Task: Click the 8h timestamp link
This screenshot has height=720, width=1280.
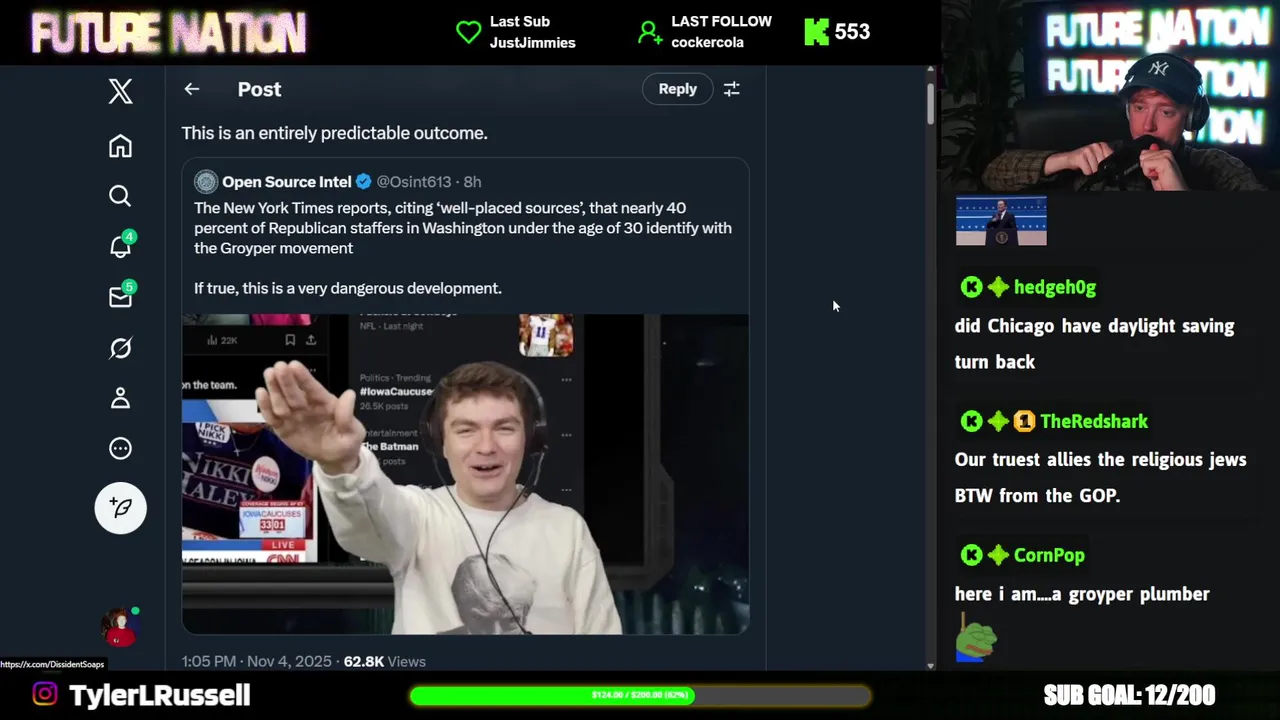Action: click(x=472, y=181)
